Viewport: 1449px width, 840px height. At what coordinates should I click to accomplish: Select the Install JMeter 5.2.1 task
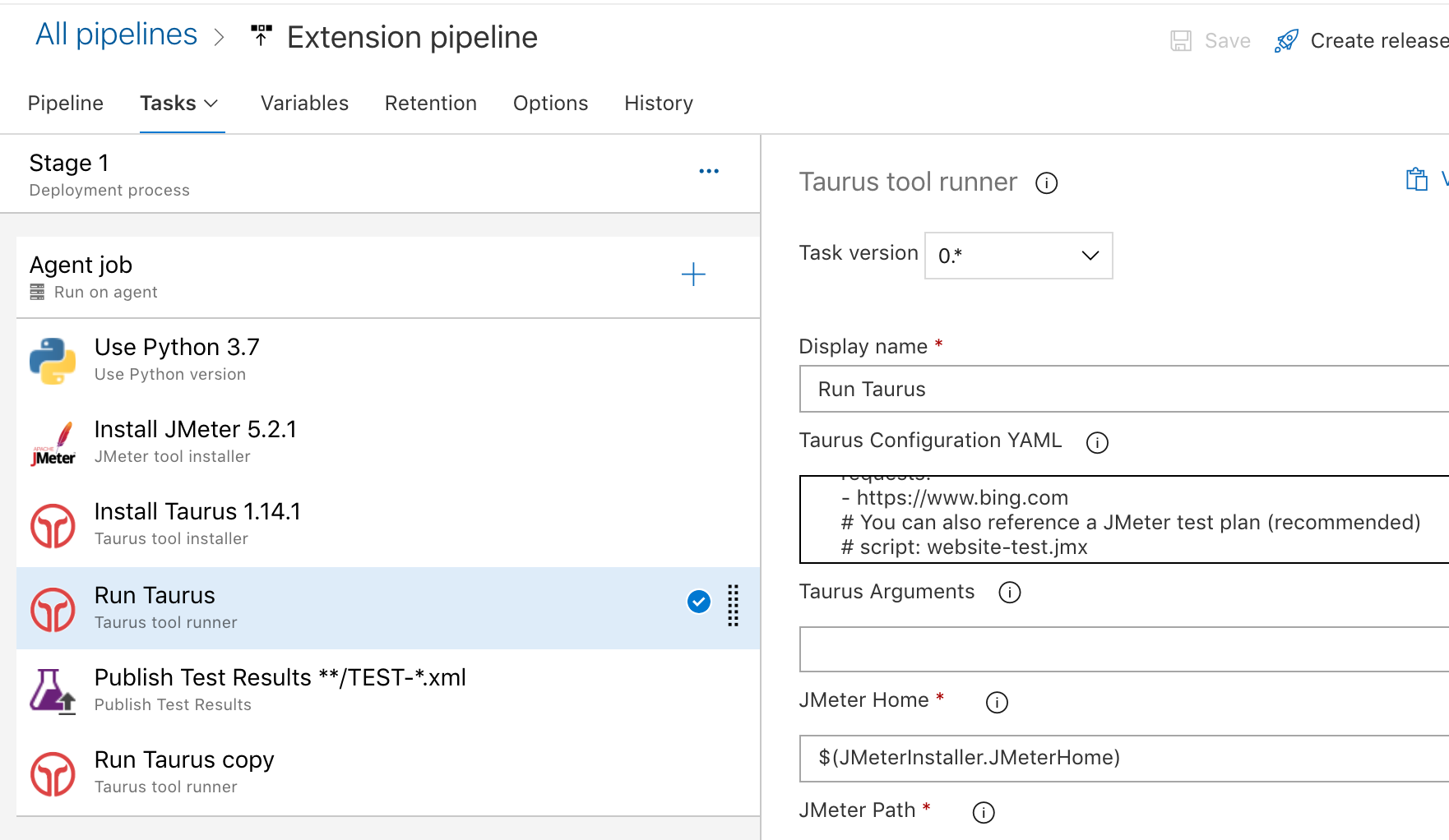pyautogui.click(x=195, y=442)
